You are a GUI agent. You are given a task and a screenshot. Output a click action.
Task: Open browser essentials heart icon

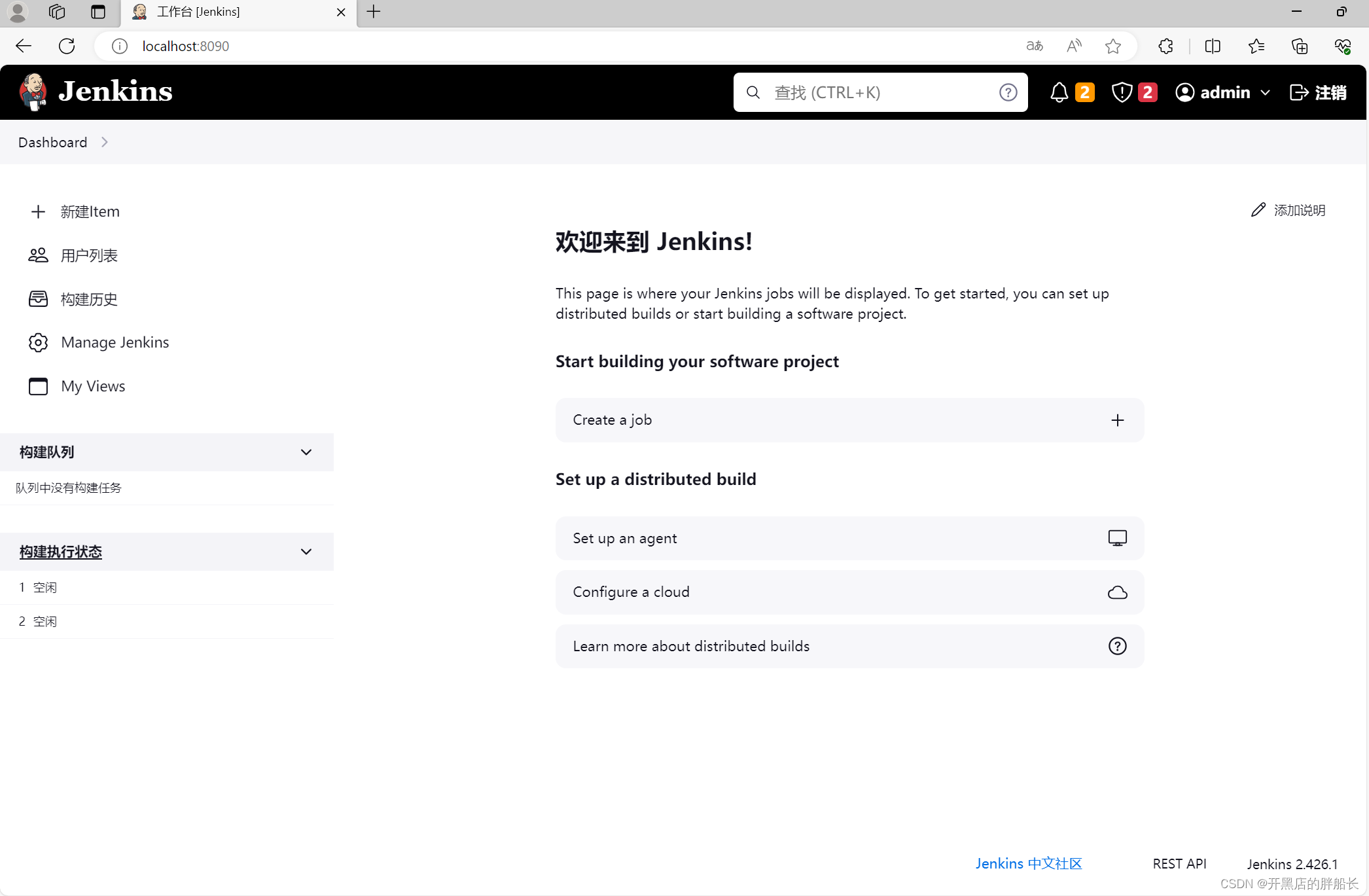1343,46
